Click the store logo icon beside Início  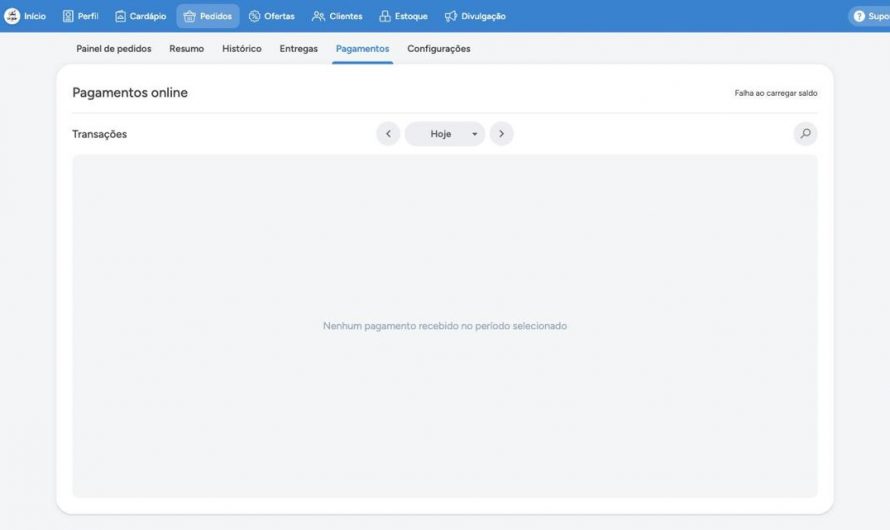12,16
